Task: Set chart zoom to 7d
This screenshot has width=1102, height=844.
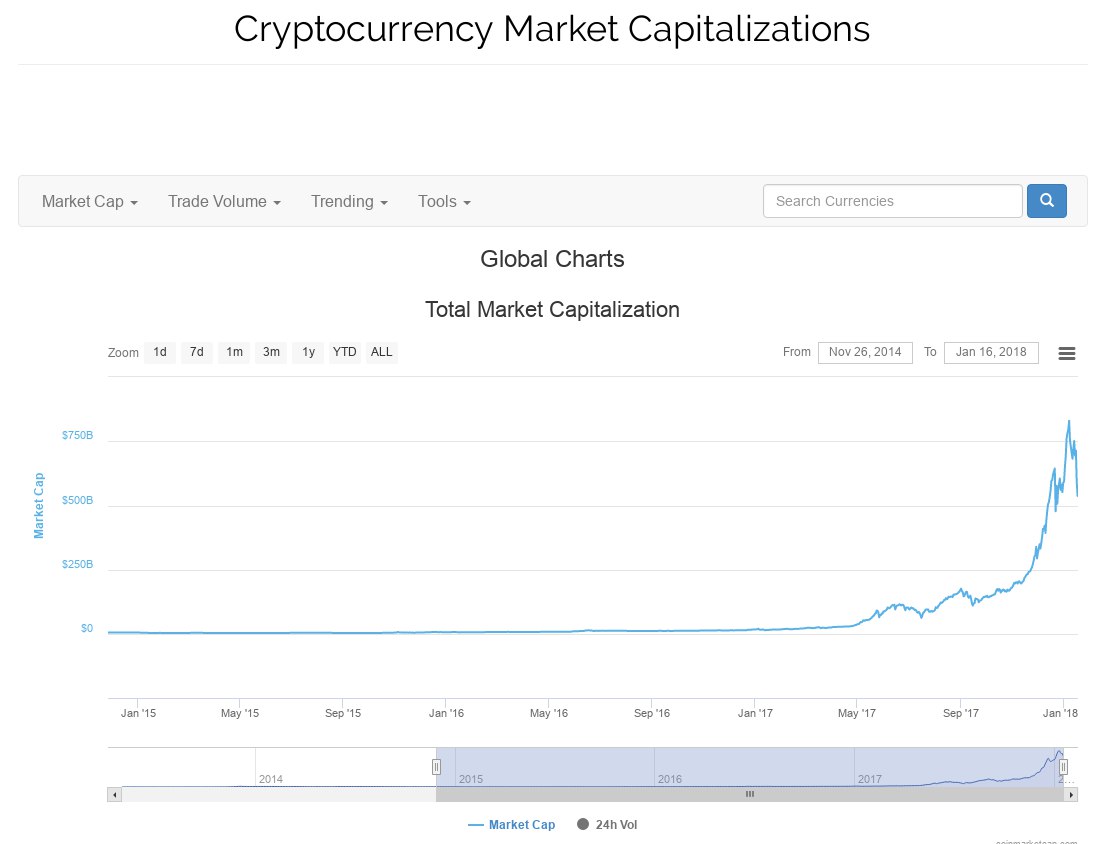Action: (197, 352)
